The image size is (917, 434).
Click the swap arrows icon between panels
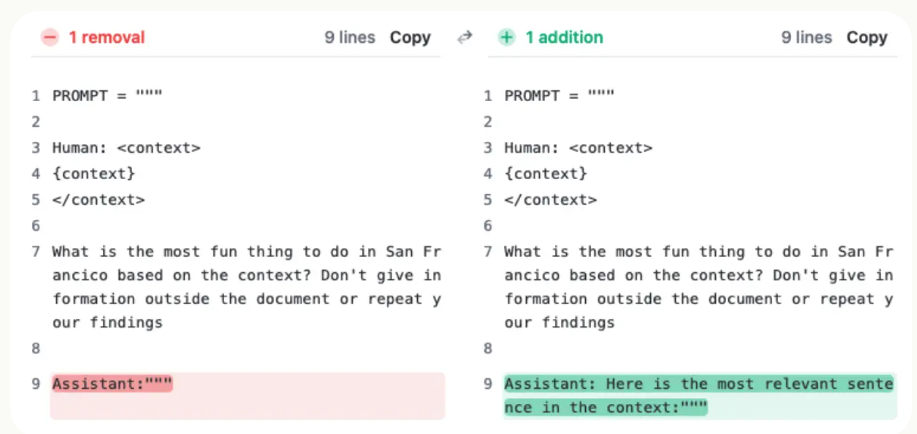coord(464,38)
